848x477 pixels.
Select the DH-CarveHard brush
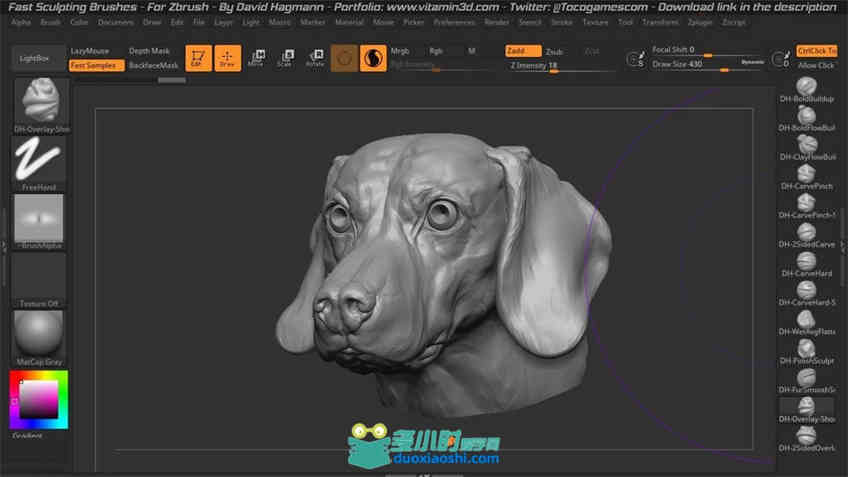[x=806, y=265]
